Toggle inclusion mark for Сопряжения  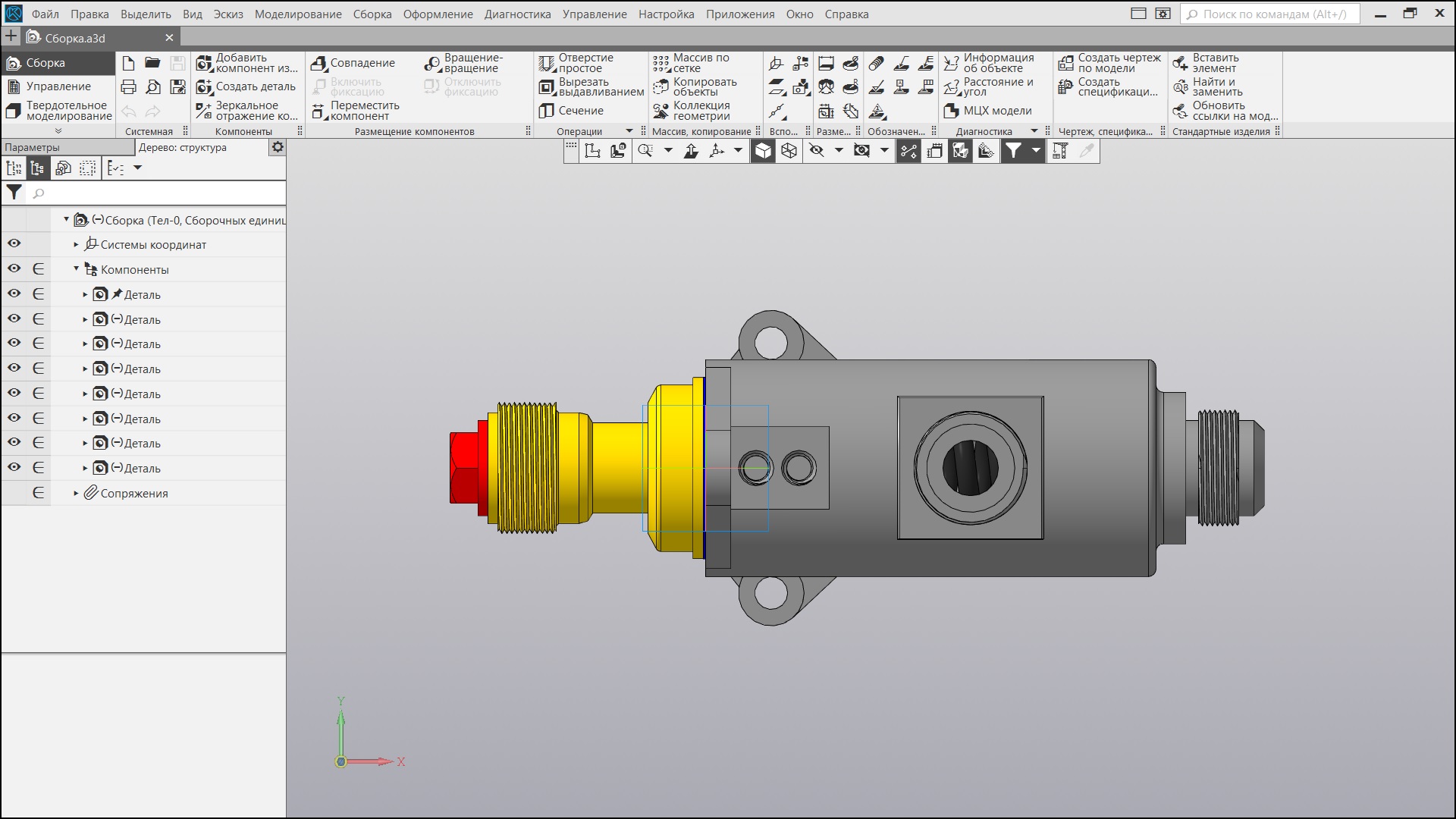click(x=38, y=493)
